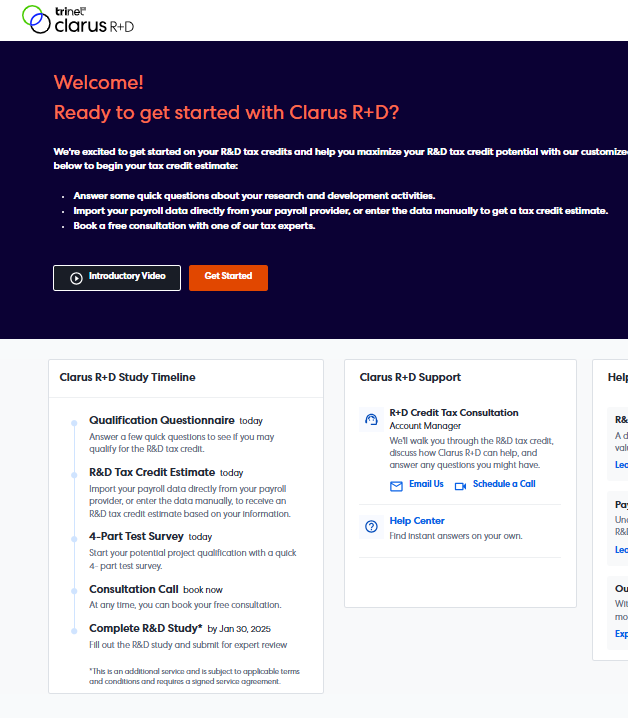Click the 'book now' label next to Consultation Call
628x718 pixels.
click(203, 590)
